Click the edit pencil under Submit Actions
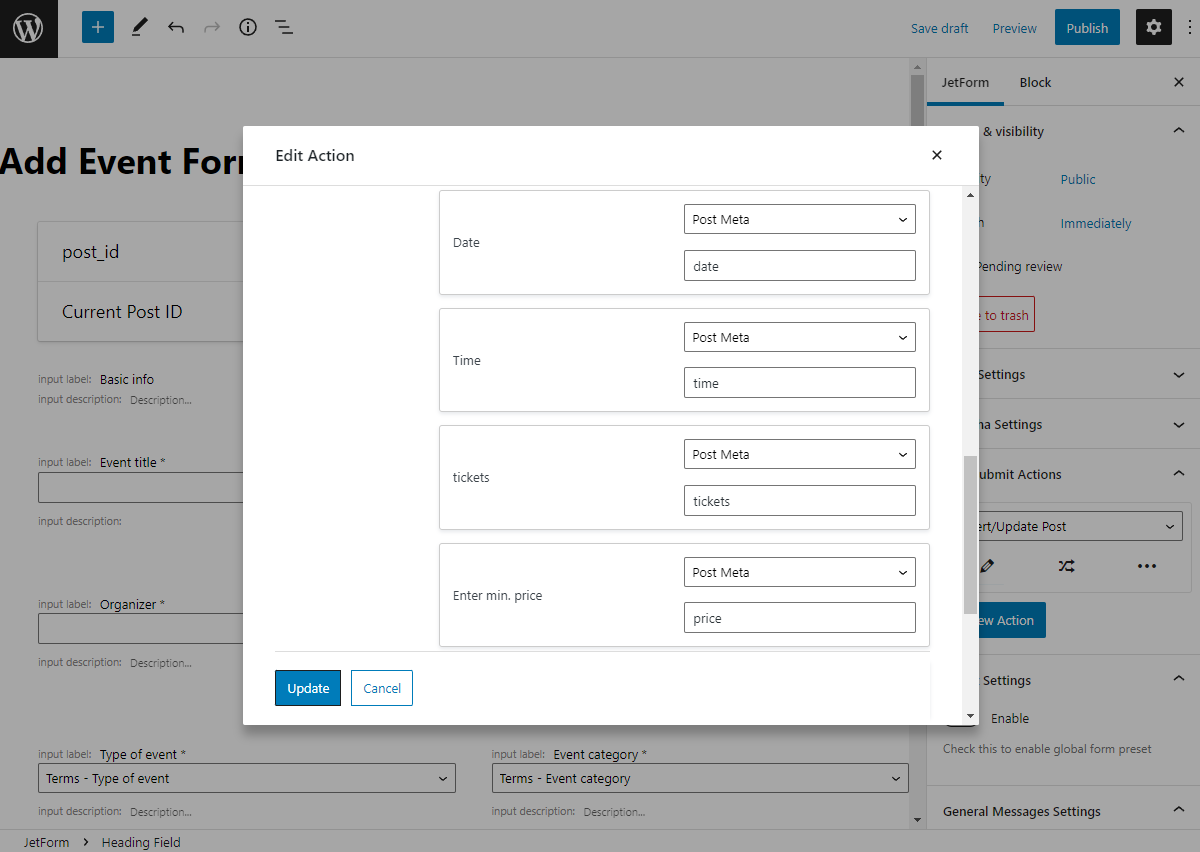The width and height of the screenshot is (1200, 852). click(x=986, y=566)
